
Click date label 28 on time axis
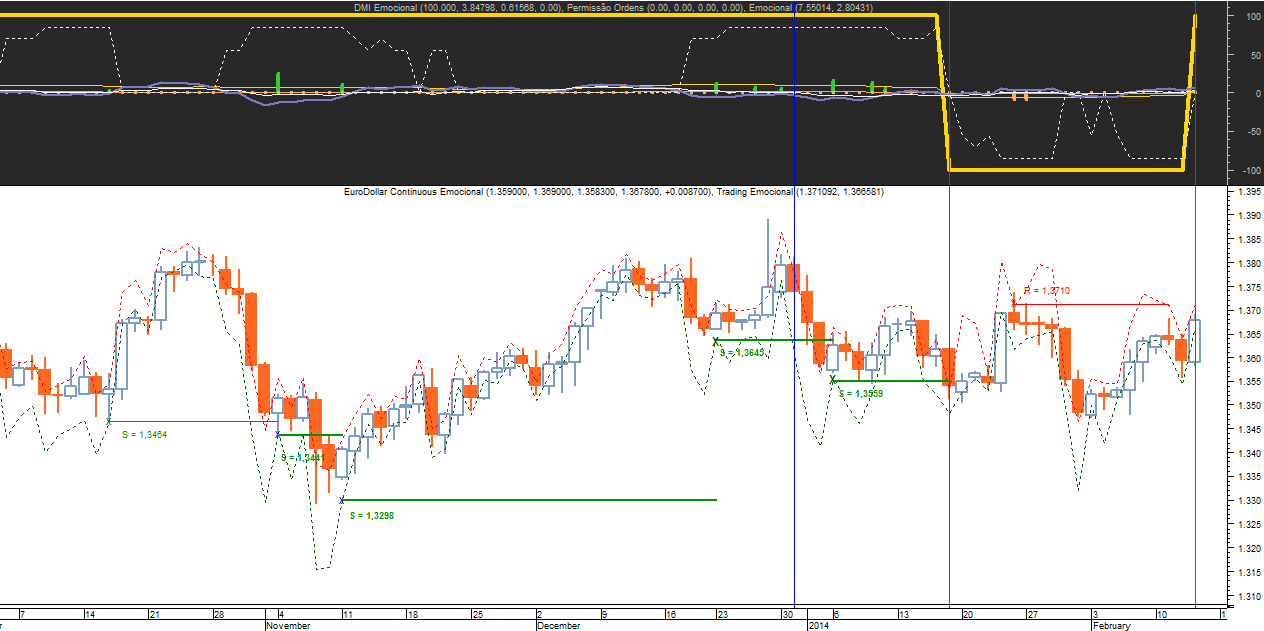pos(219,614)
